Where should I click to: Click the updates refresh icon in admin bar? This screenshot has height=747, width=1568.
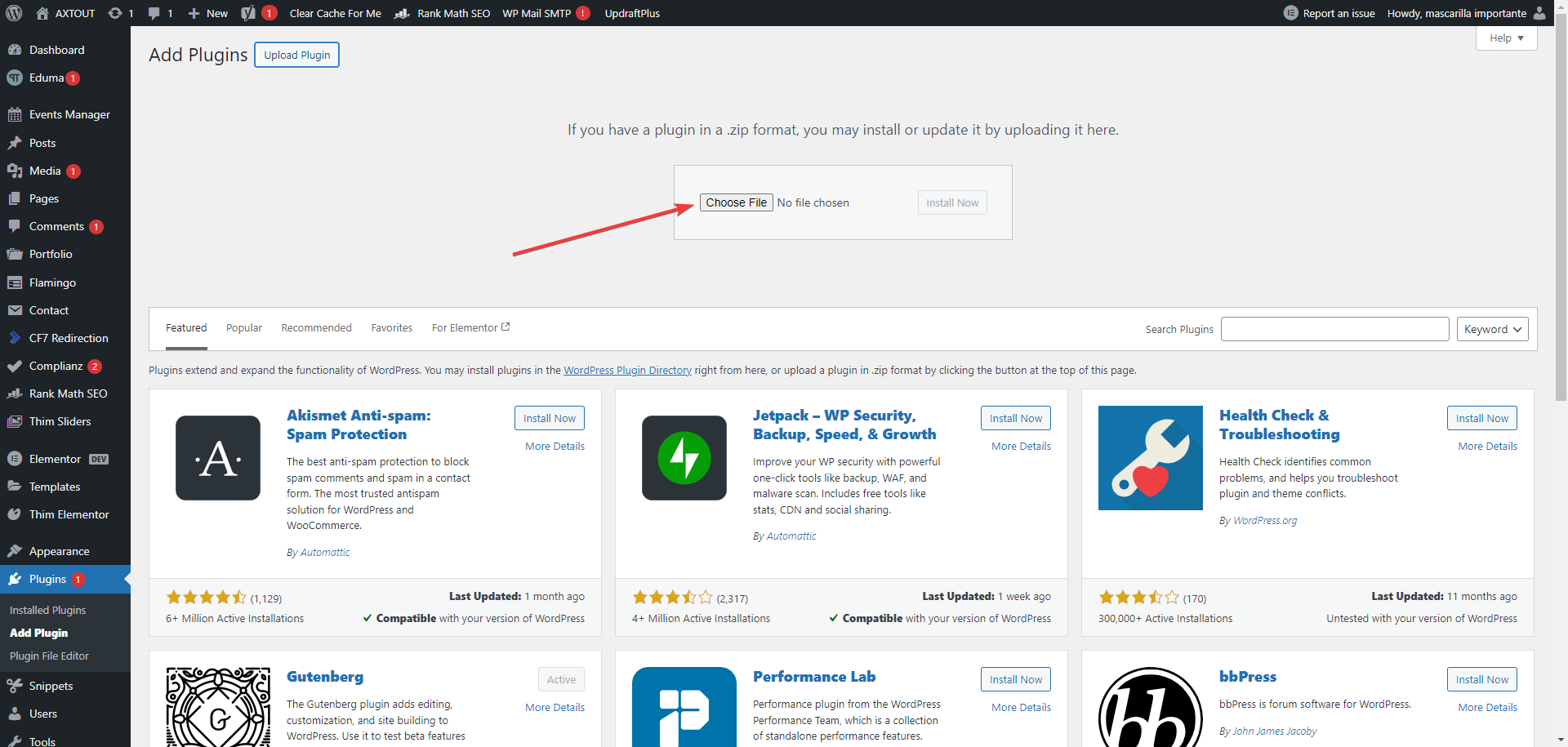pyautogui.click(x=115, y=13)
